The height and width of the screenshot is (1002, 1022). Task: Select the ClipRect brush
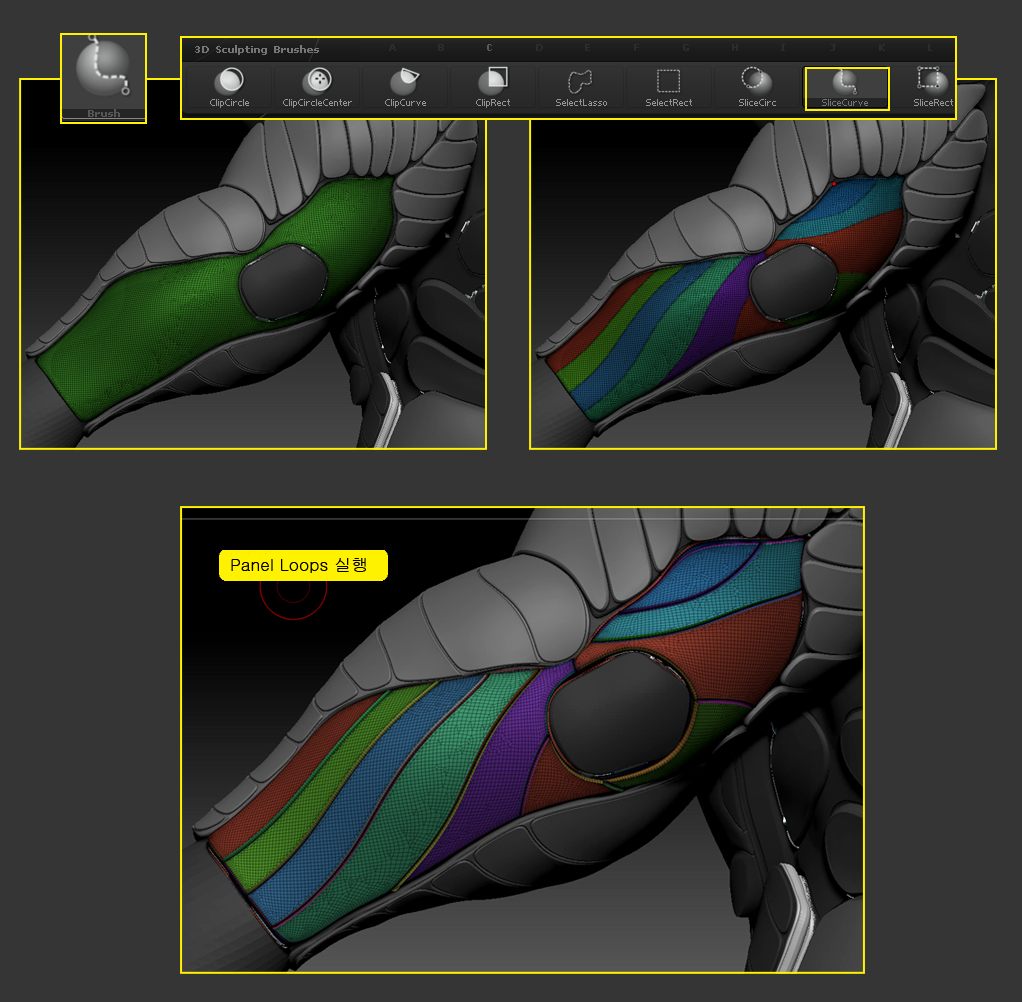point(493,87)
